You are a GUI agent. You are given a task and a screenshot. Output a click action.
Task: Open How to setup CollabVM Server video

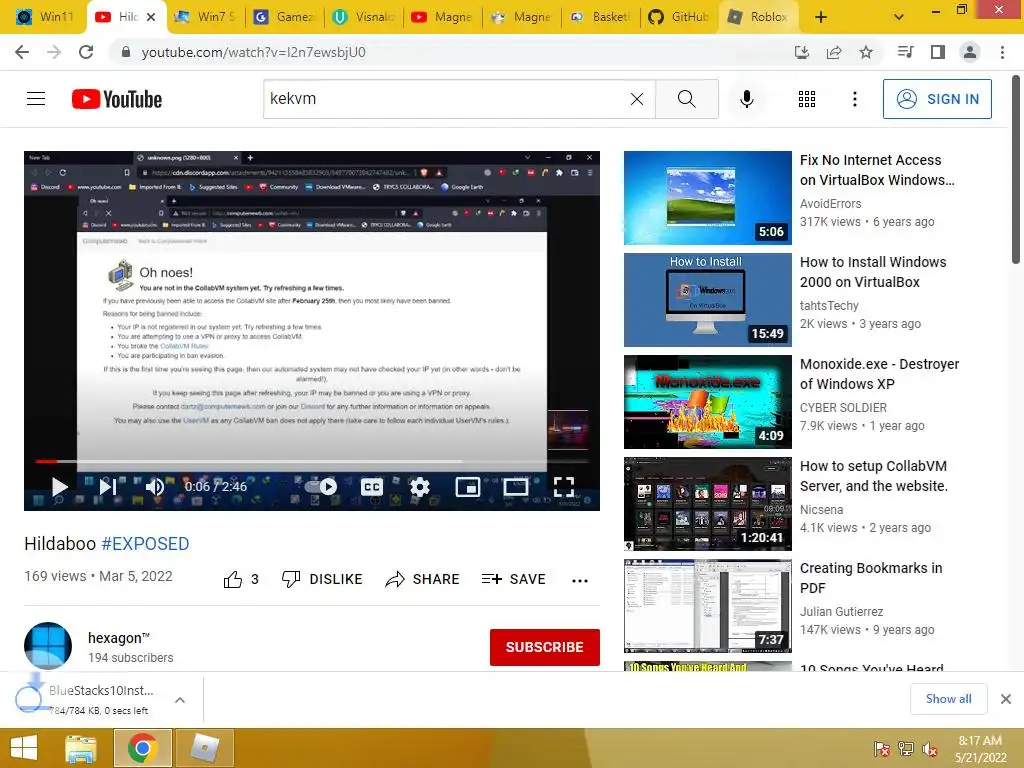point(874,476)
